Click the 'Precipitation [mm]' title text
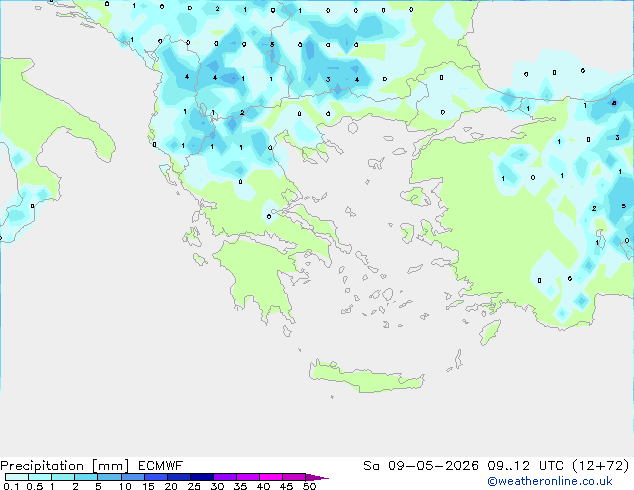The image size is (634, 490). point(65,466)
